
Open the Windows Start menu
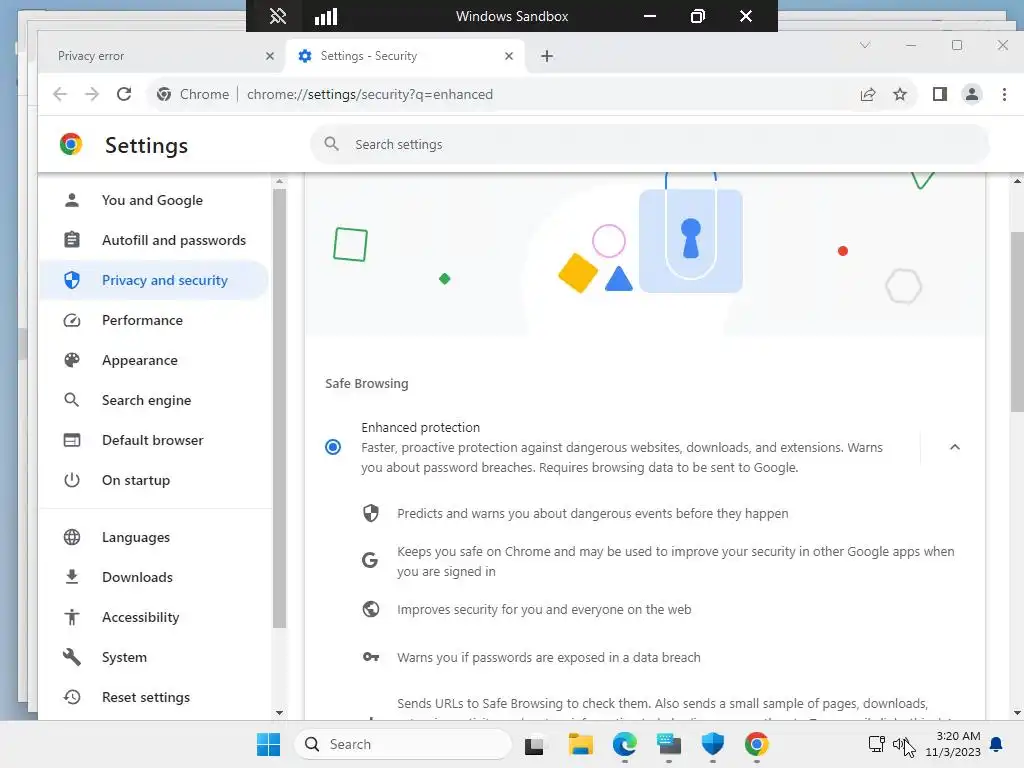268,744
